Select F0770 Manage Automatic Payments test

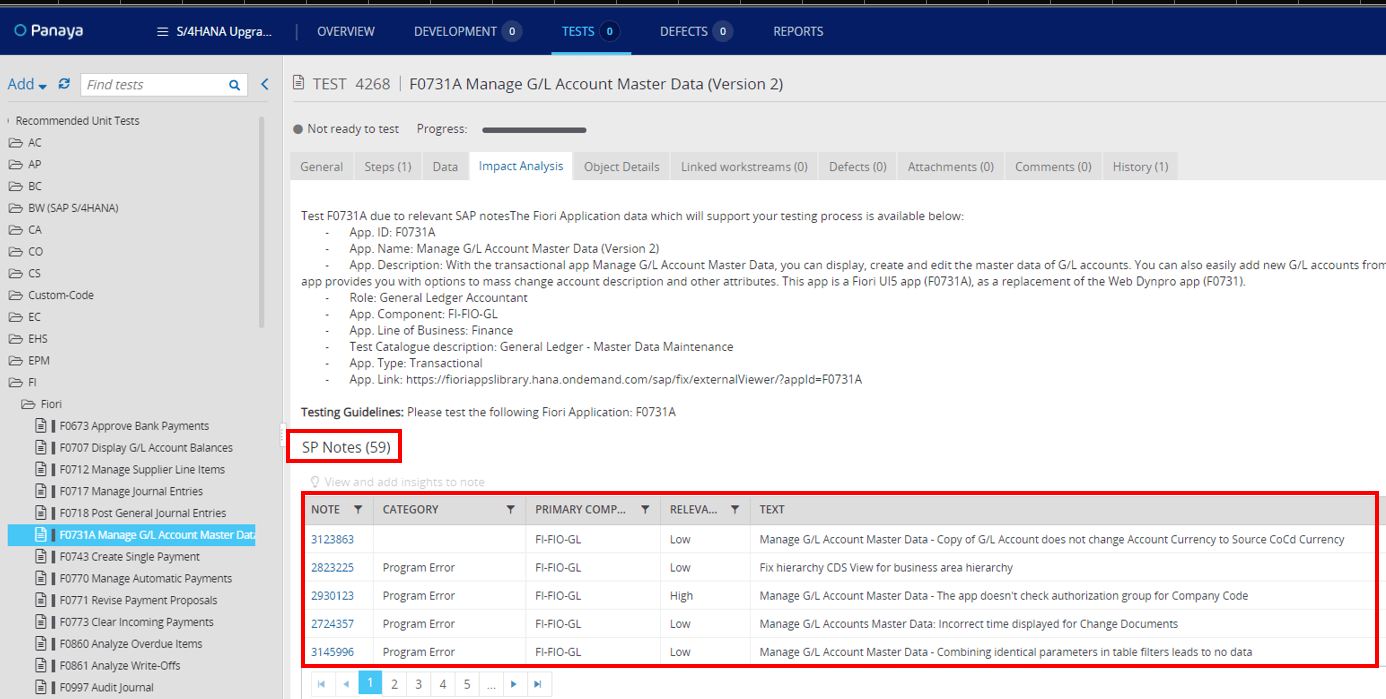coord(146,578)
